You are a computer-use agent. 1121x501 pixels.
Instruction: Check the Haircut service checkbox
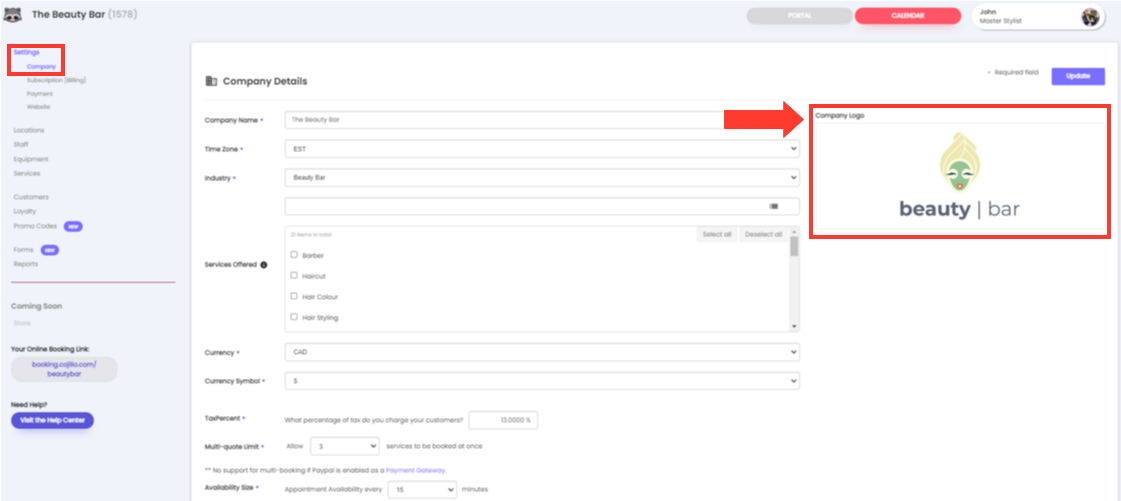click(294, 275)
